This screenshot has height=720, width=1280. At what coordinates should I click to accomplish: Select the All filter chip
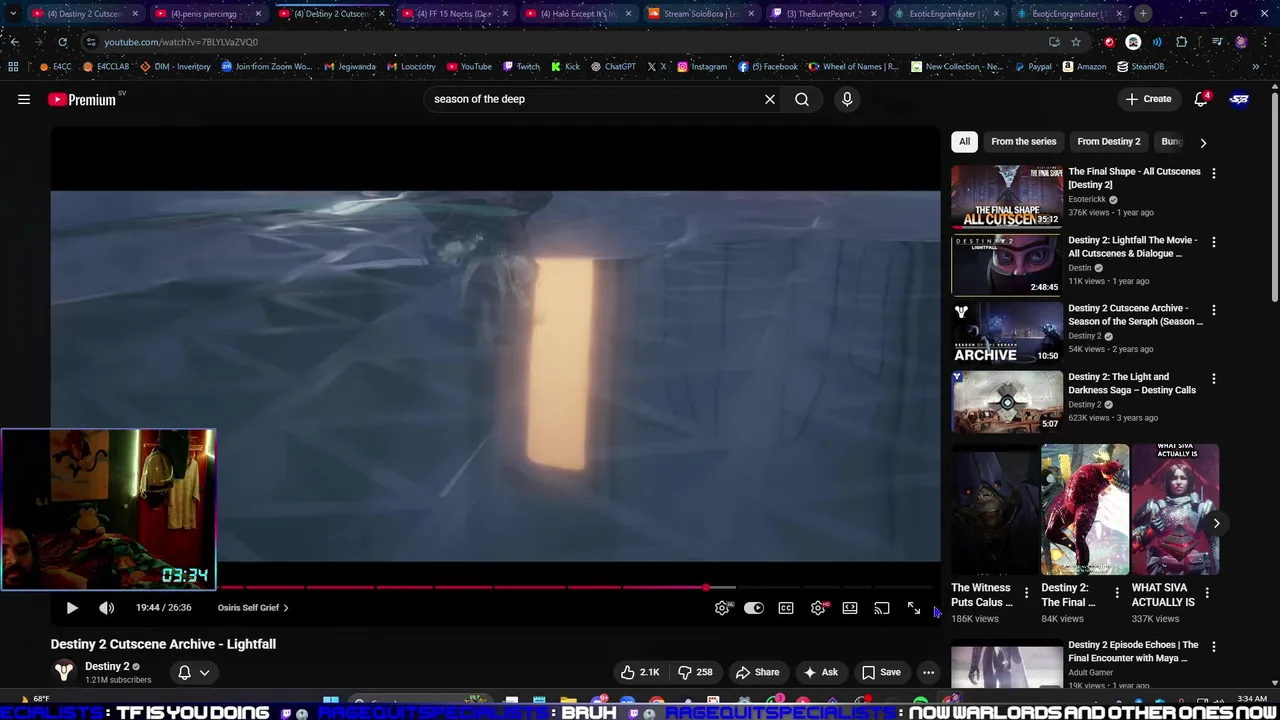[x=964, y=142]
